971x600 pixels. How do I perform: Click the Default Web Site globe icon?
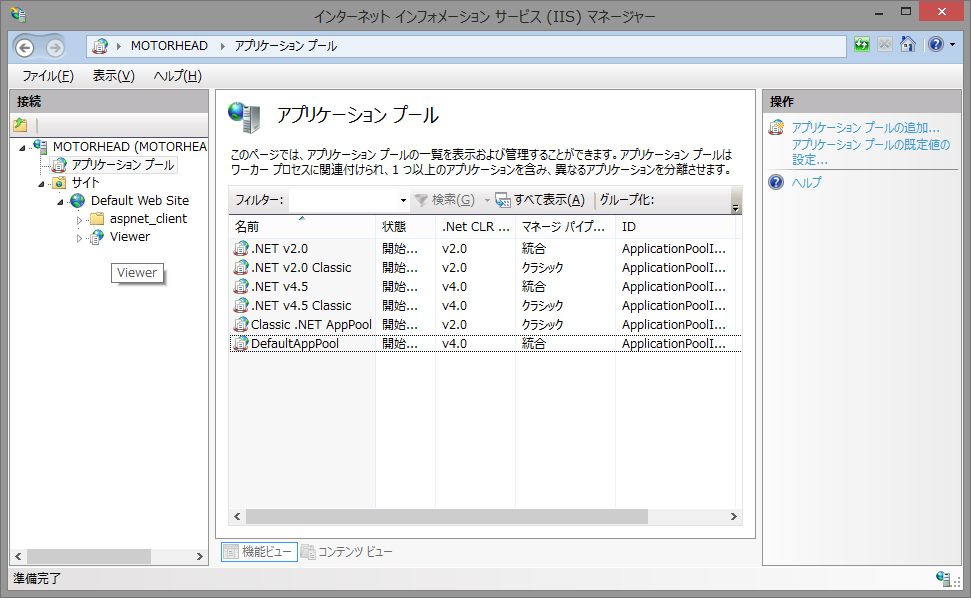point(78,201)
